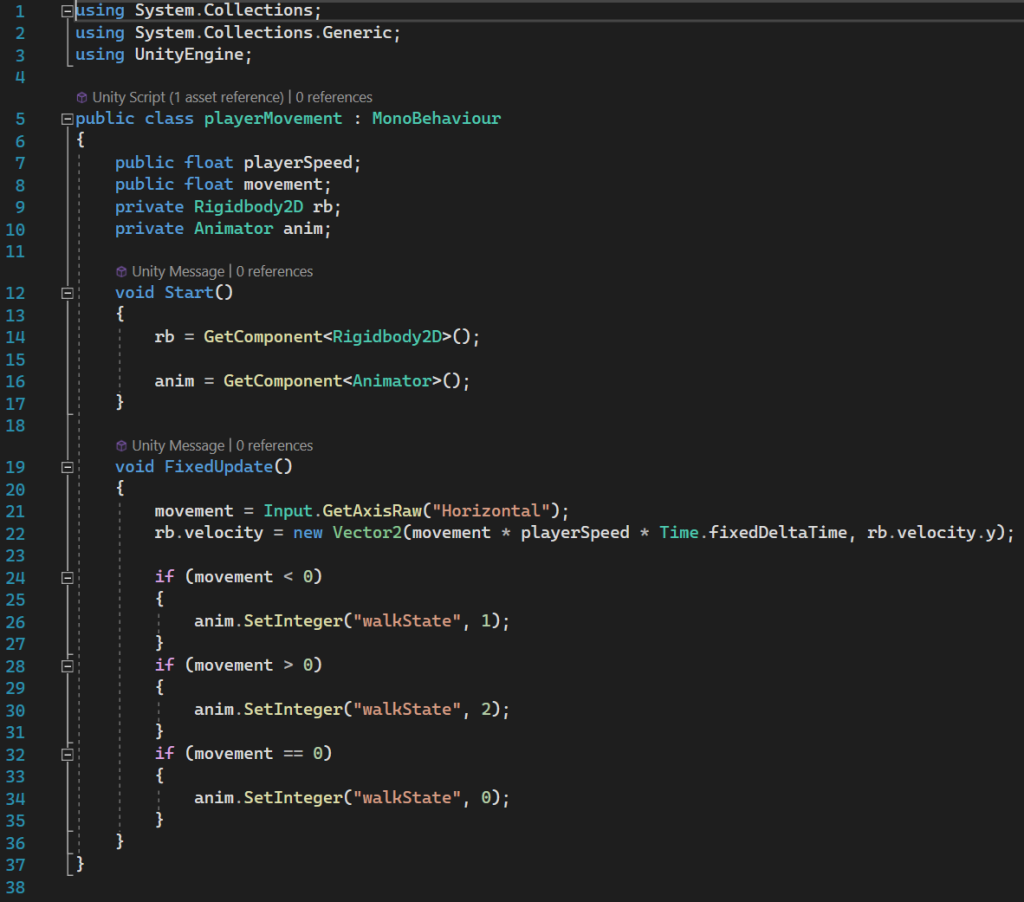Click the Unity icon above the playerMovement class

(82, 97)
